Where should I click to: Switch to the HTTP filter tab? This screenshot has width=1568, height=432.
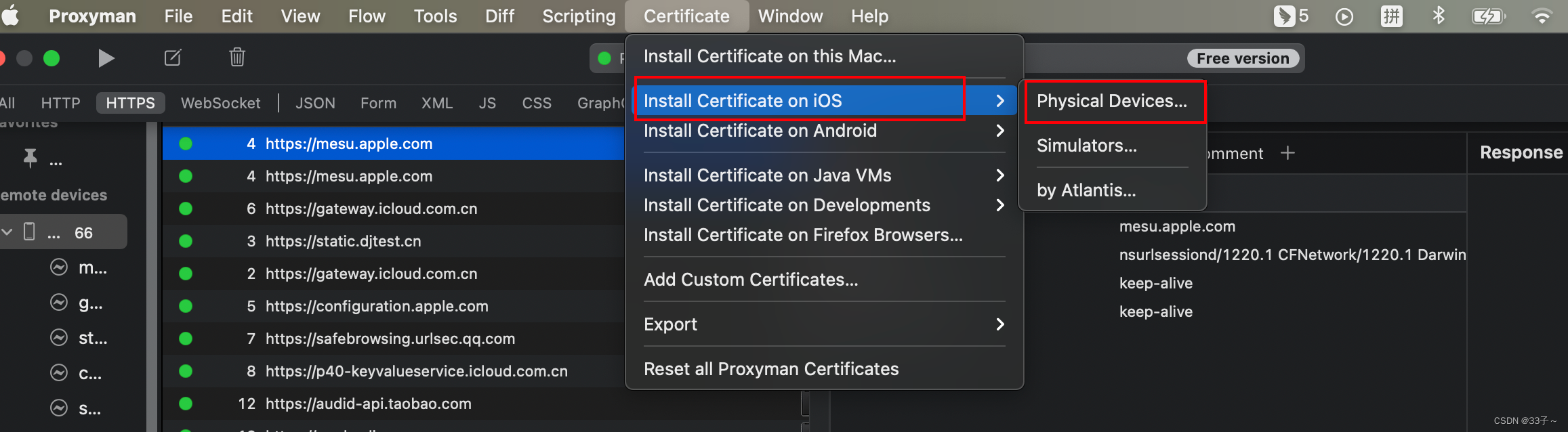[60, 103]
